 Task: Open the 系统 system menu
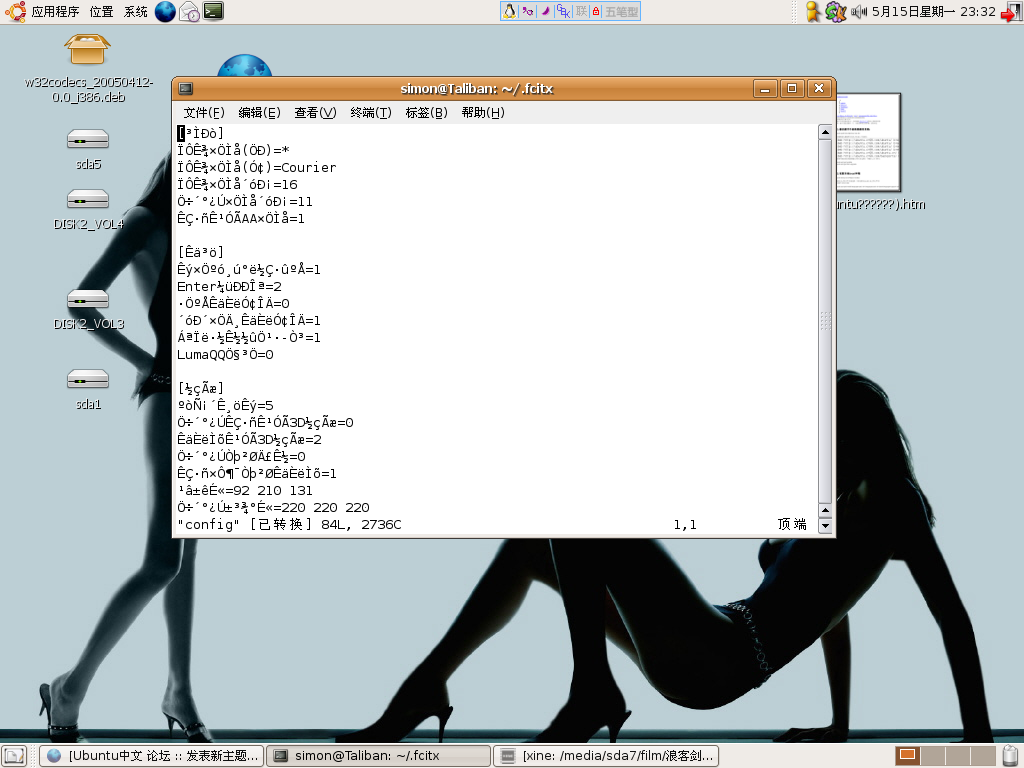(136, 11)
